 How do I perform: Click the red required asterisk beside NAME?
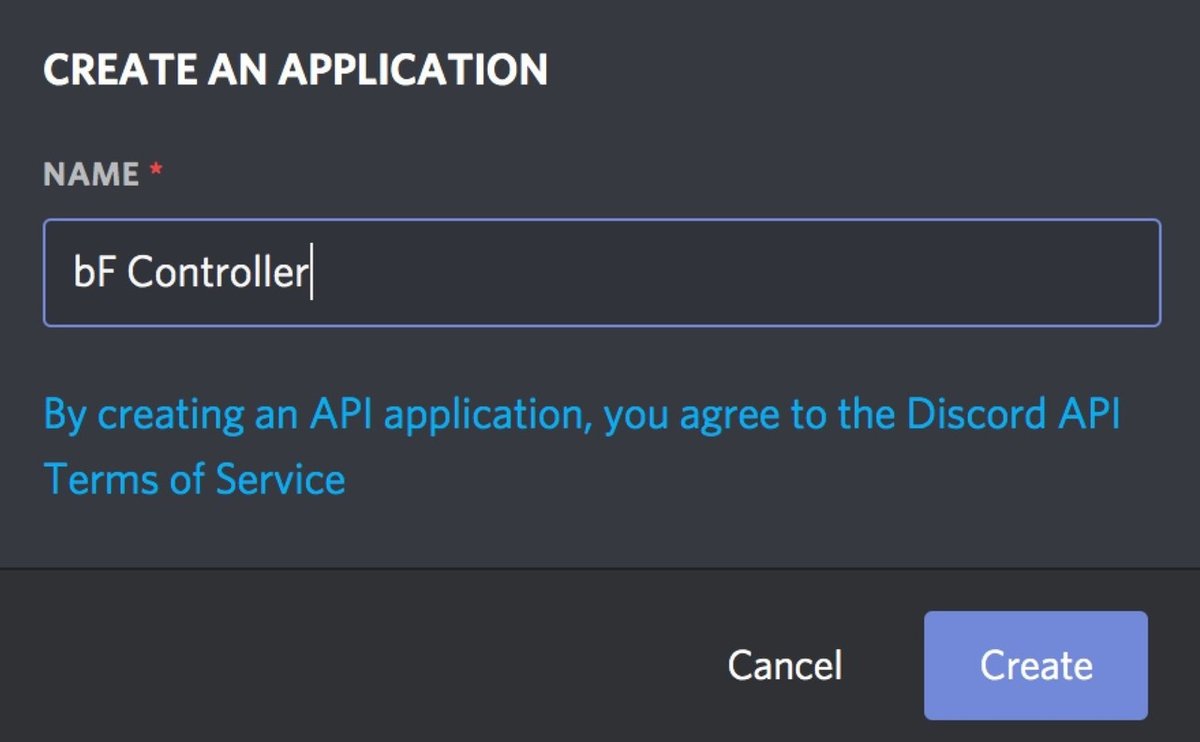[x=155, y=173]
